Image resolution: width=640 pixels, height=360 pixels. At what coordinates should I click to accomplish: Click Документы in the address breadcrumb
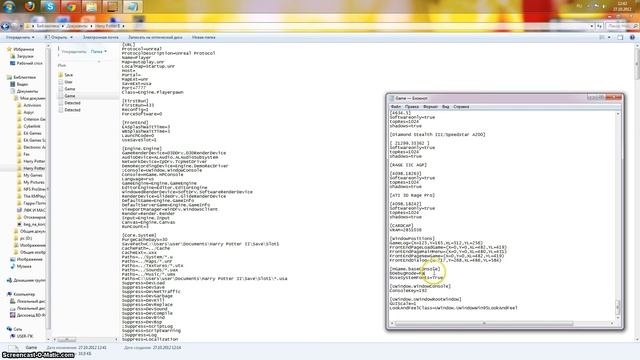point(77,26)
